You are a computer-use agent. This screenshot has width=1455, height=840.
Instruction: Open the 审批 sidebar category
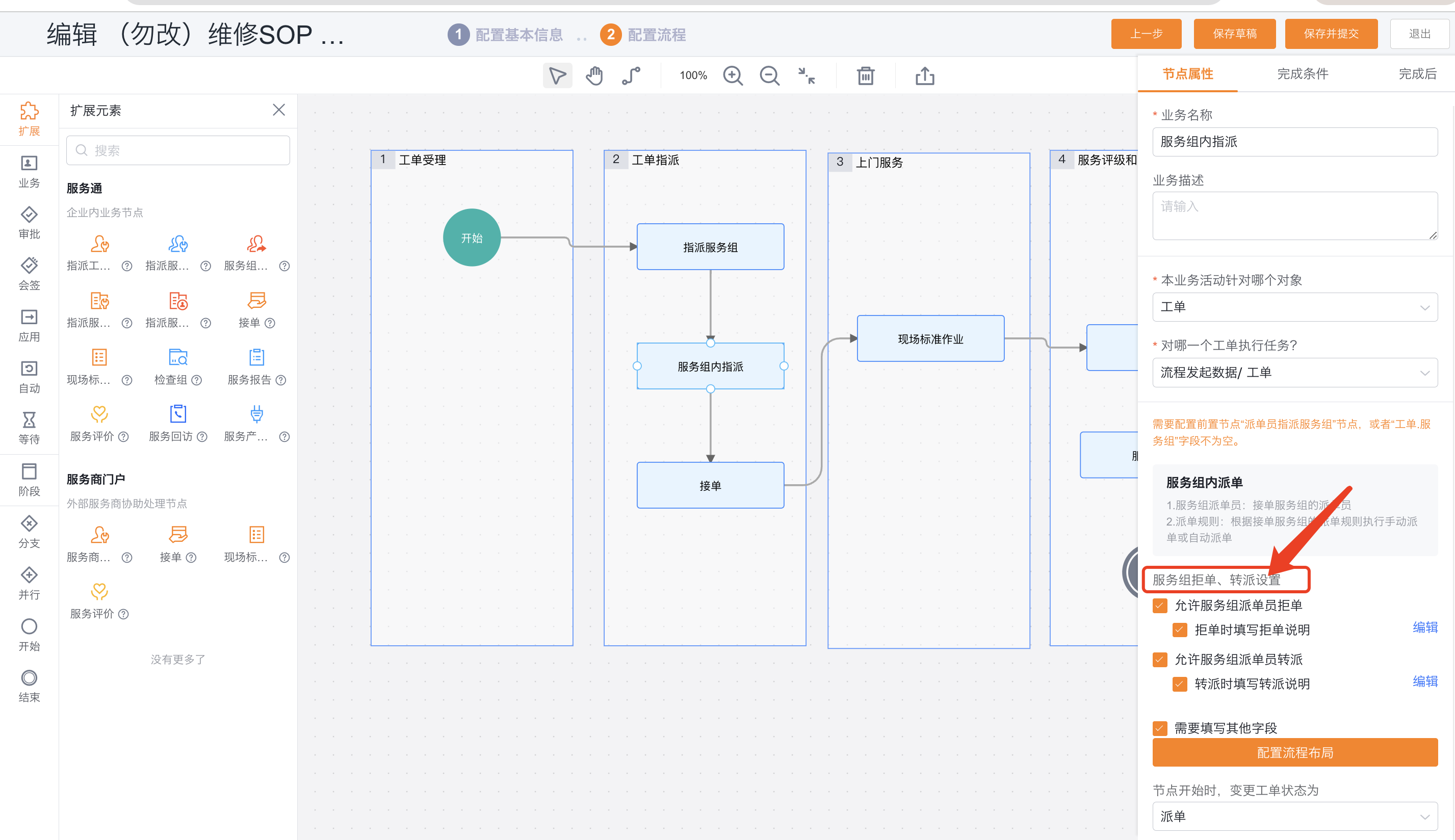pos(29,223)
